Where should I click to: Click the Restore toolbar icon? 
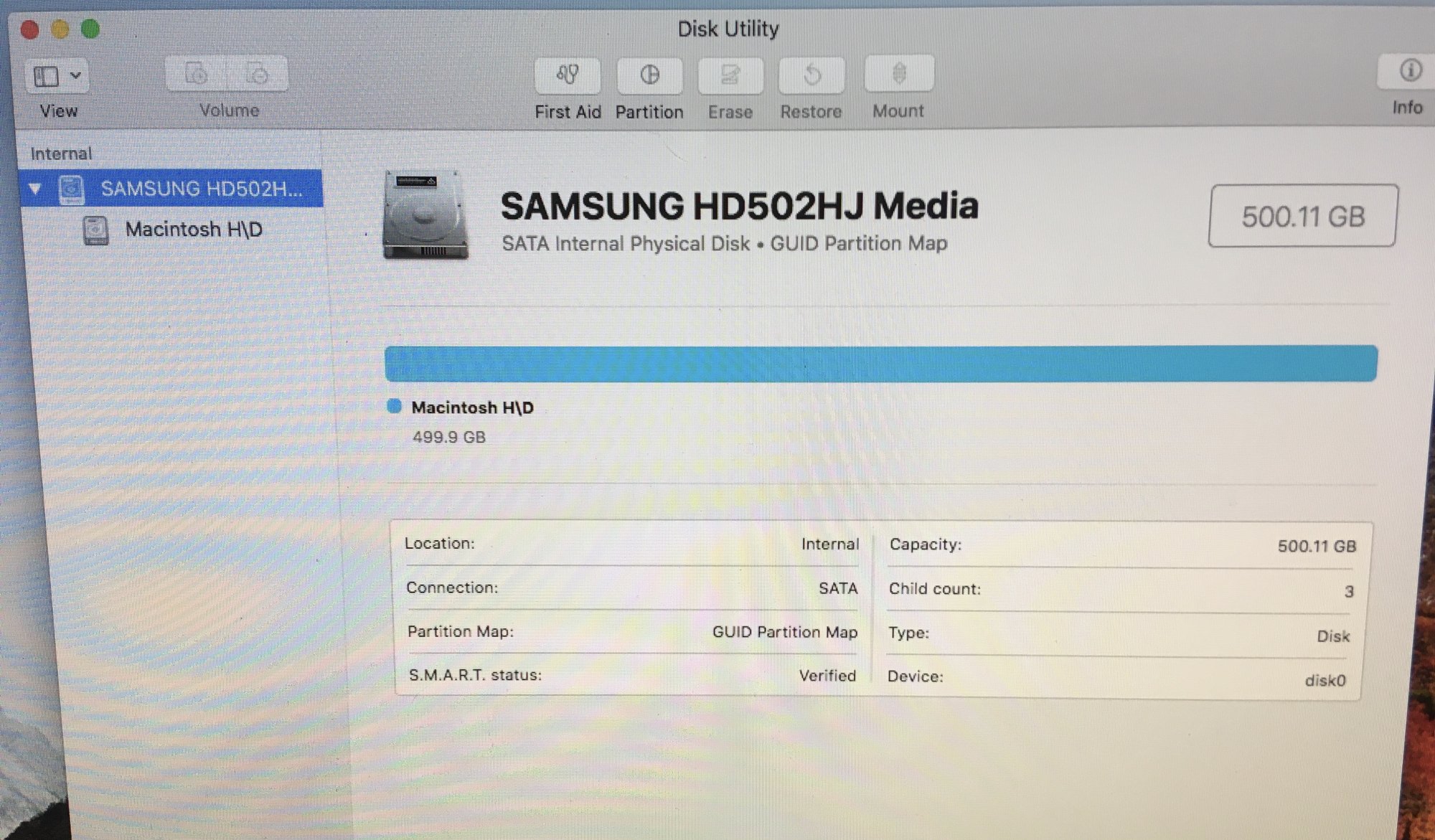(x=811, y=75)
